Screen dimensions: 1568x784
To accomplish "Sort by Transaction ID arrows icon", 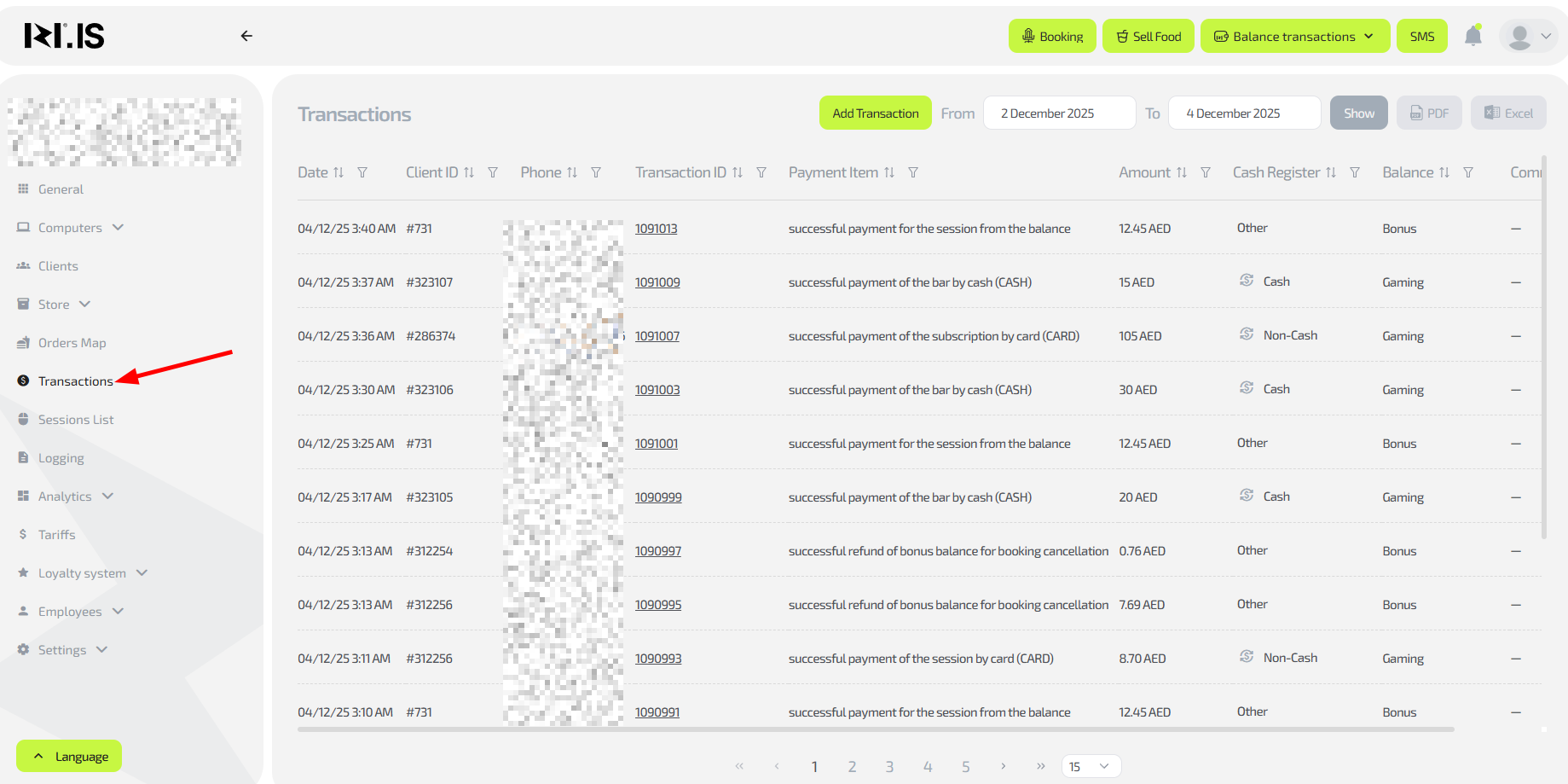I will click(738, 172).
